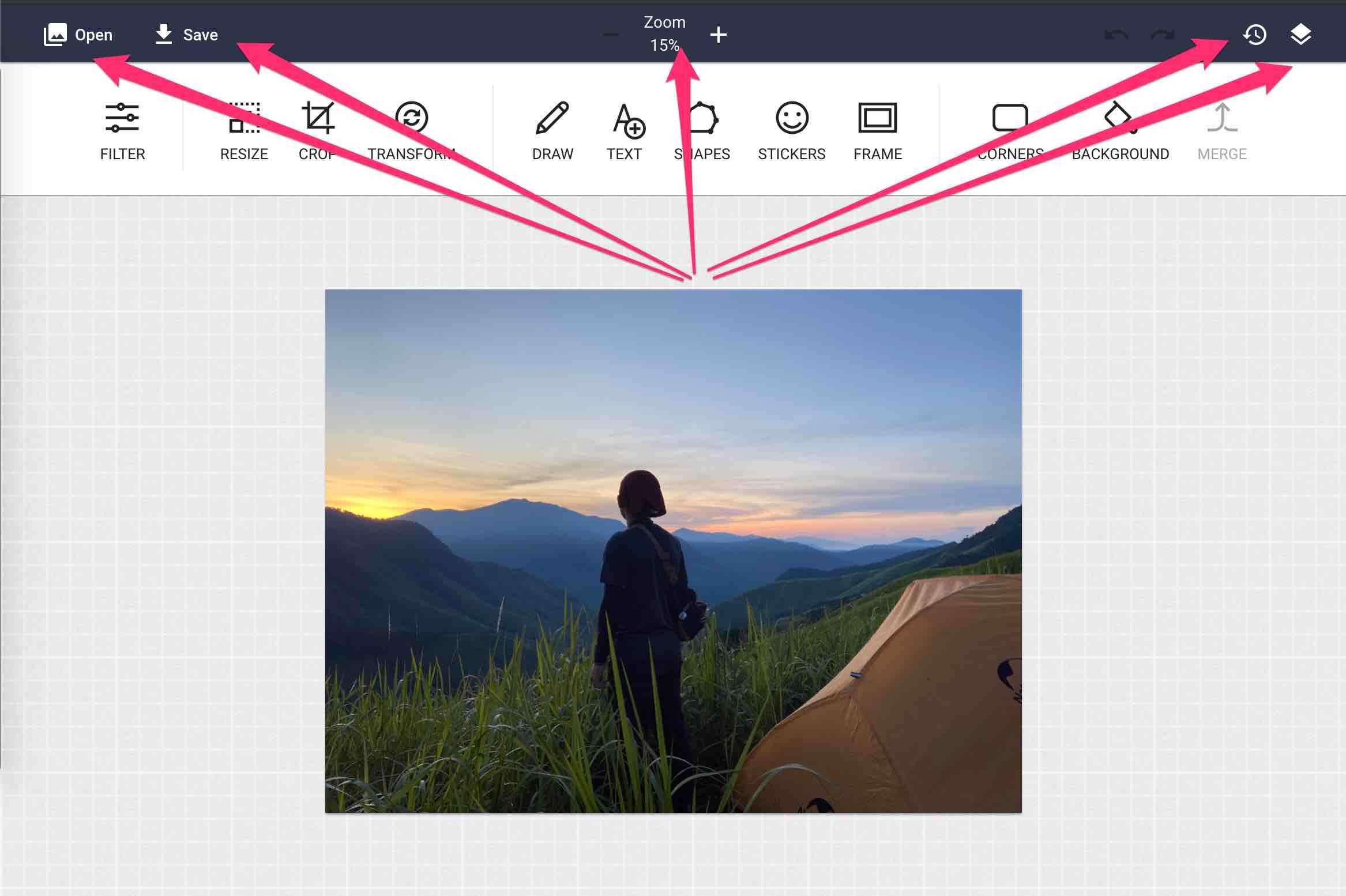
Task: Open the Transform tool
Action: (x=412, y=132)
